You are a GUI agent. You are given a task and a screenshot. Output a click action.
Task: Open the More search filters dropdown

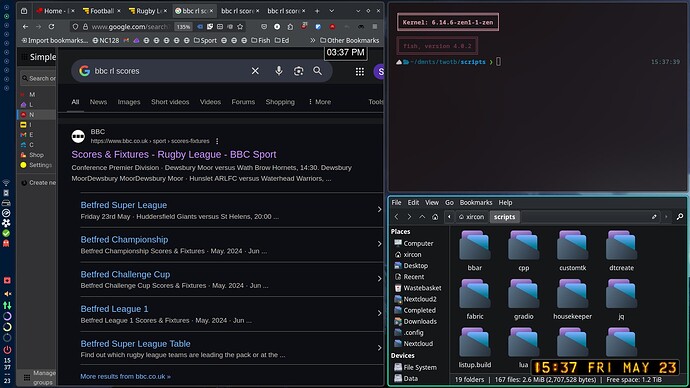pos(319,102)
